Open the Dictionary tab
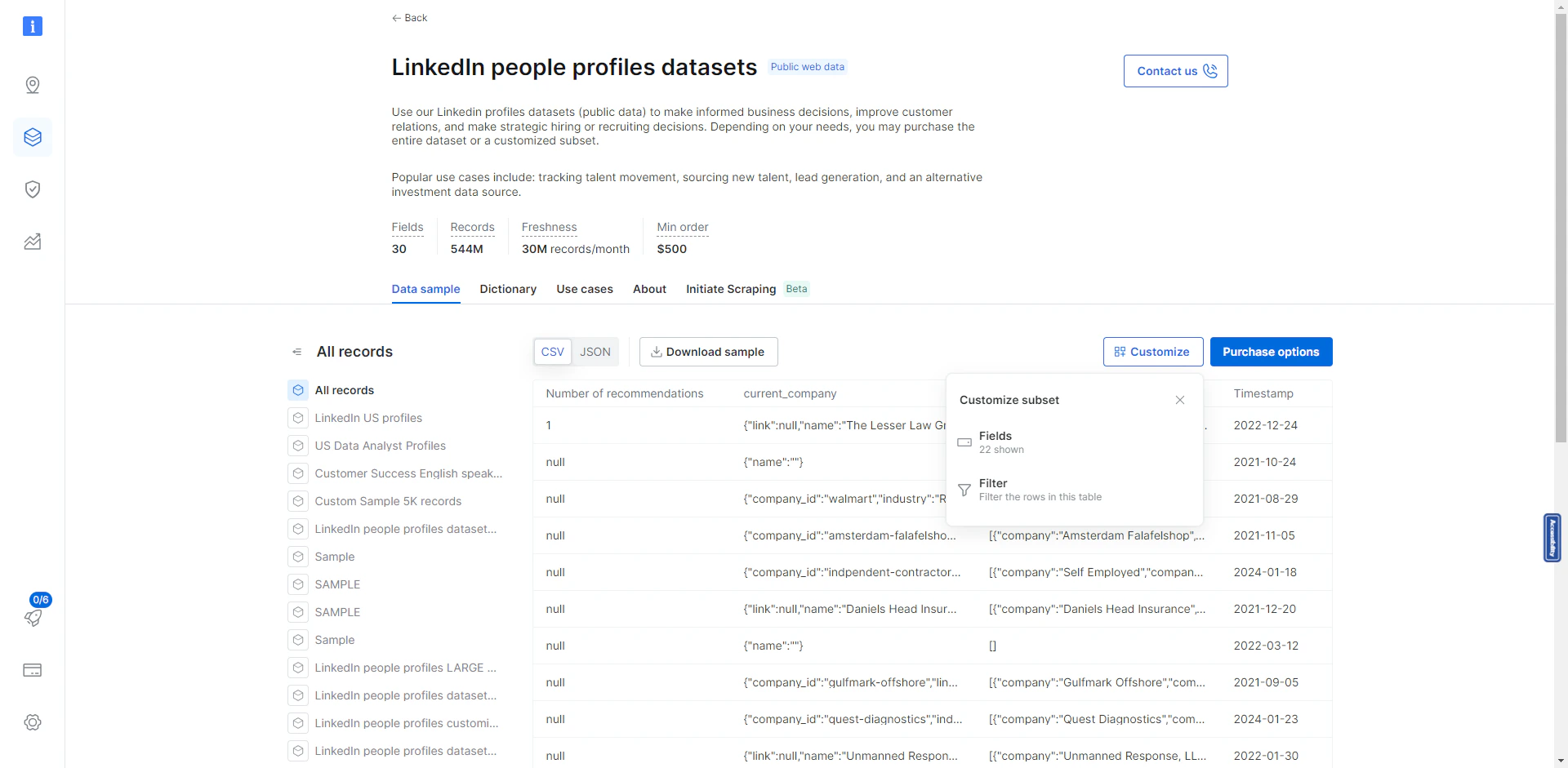1568x768 pixels. point(508,289)
